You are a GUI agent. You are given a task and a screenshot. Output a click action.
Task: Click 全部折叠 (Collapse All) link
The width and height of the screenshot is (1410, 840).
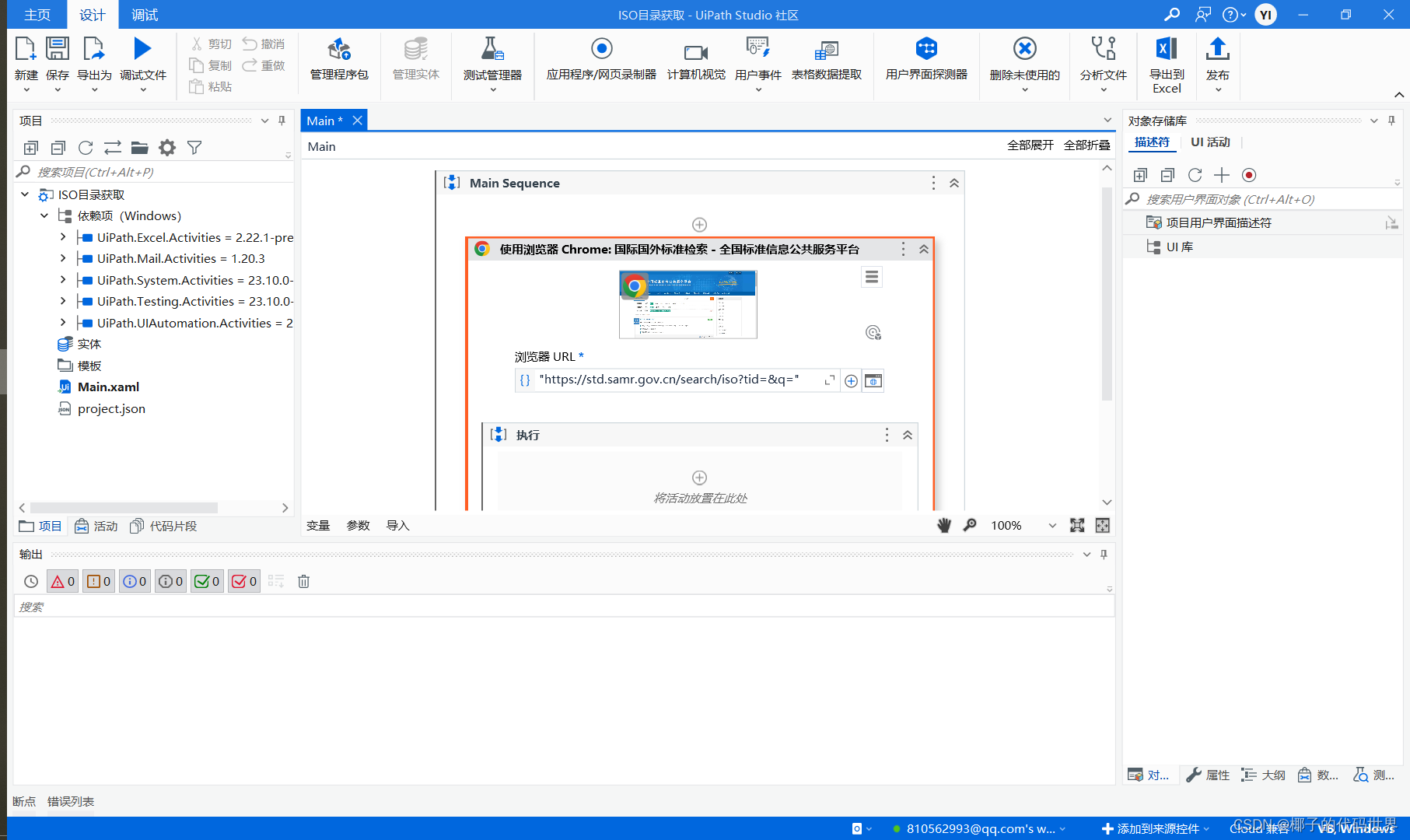click(x=1087, y=145)
